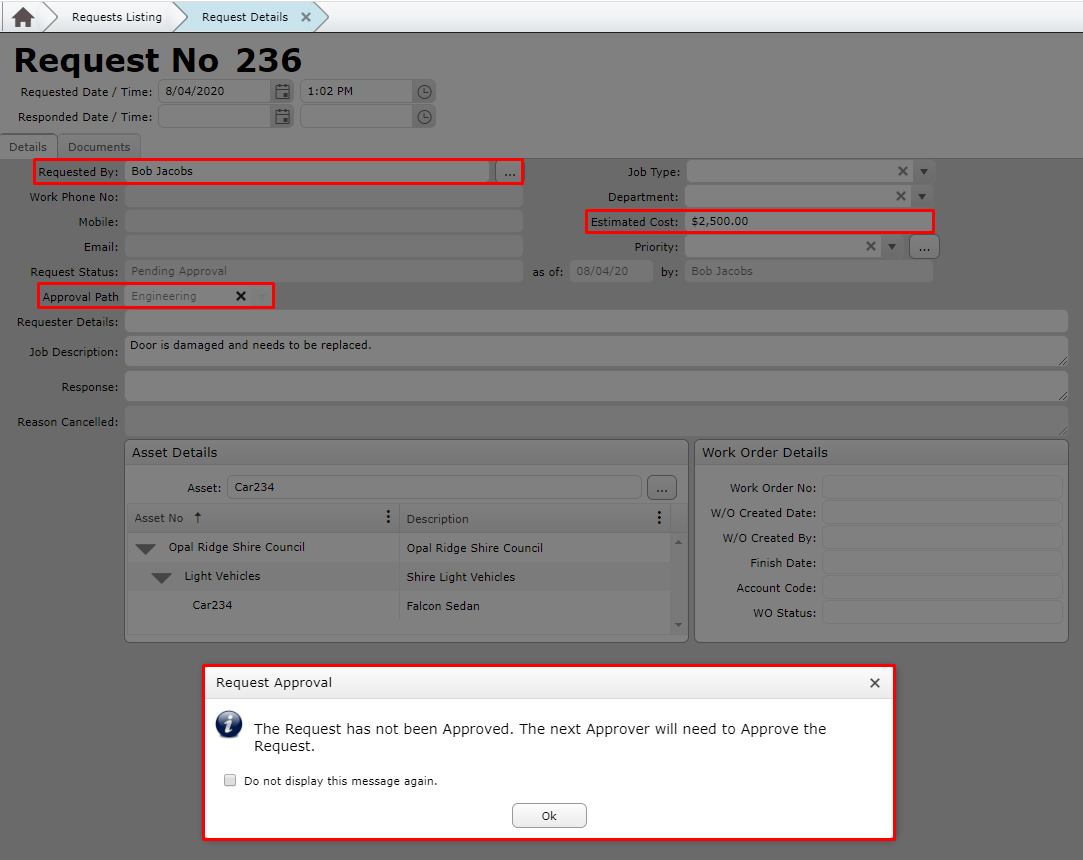
Task: Go to the Requests Listing breadcrumb tab
Action: [x=116, y=16]
